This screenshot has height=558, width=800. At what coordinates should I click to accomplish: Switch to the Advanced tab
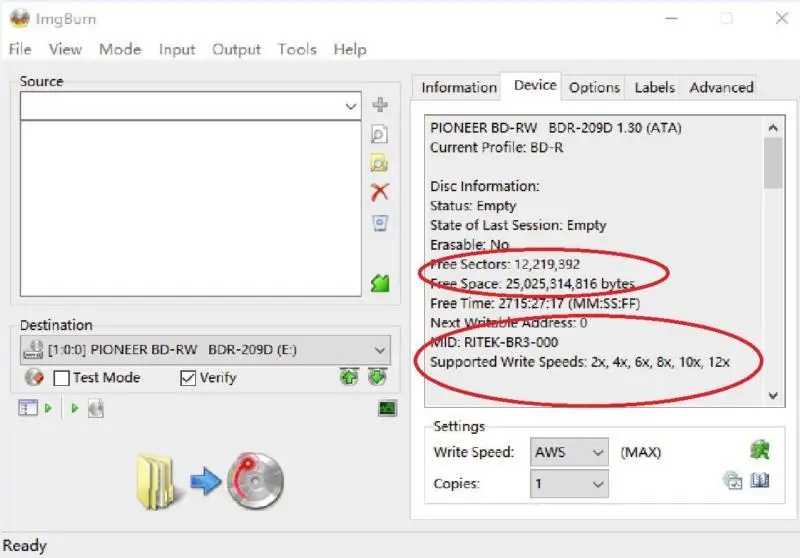pos(721,88)
